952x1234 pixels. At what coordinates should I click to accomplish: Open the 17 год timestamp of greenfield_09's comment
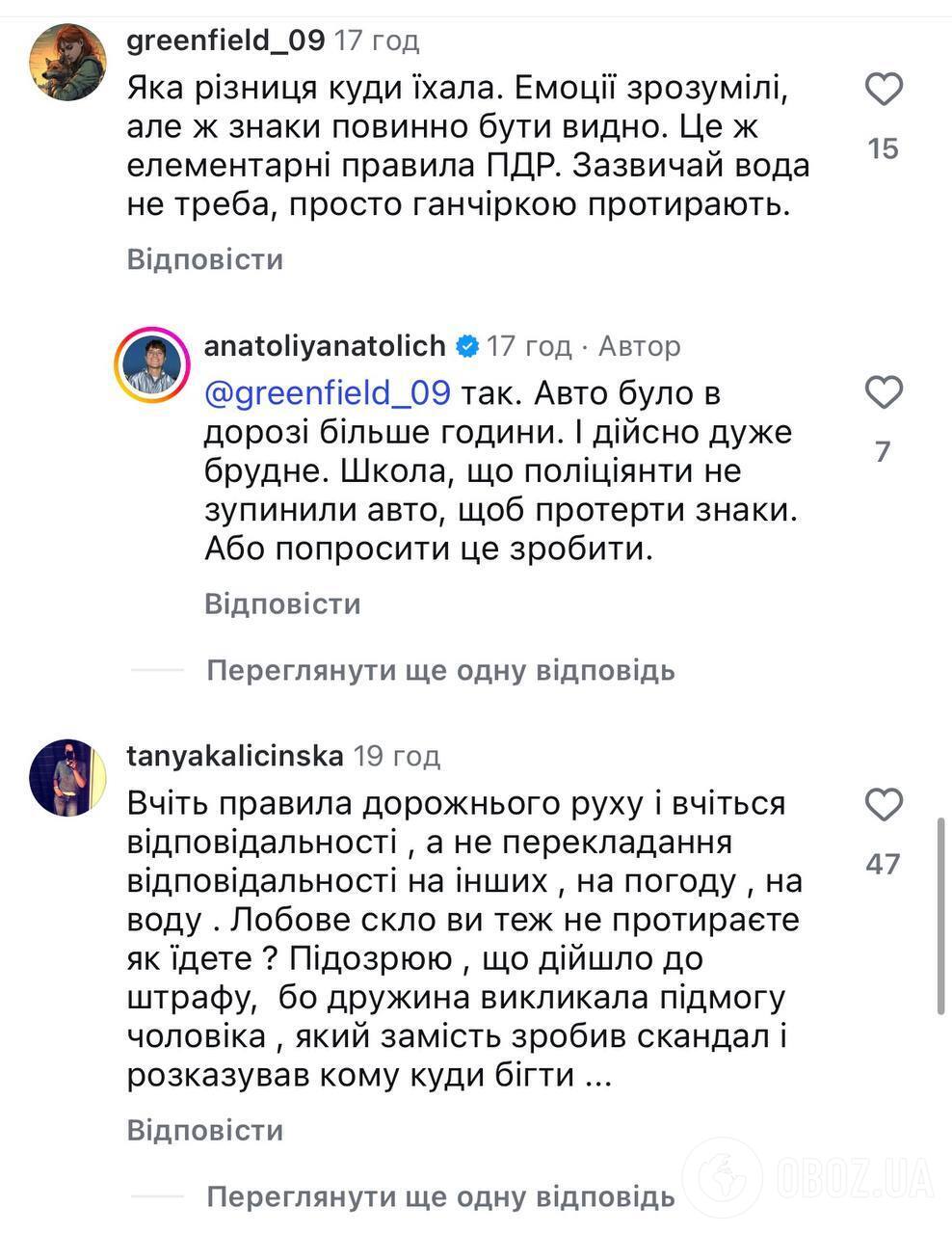(x=376, y=40)
